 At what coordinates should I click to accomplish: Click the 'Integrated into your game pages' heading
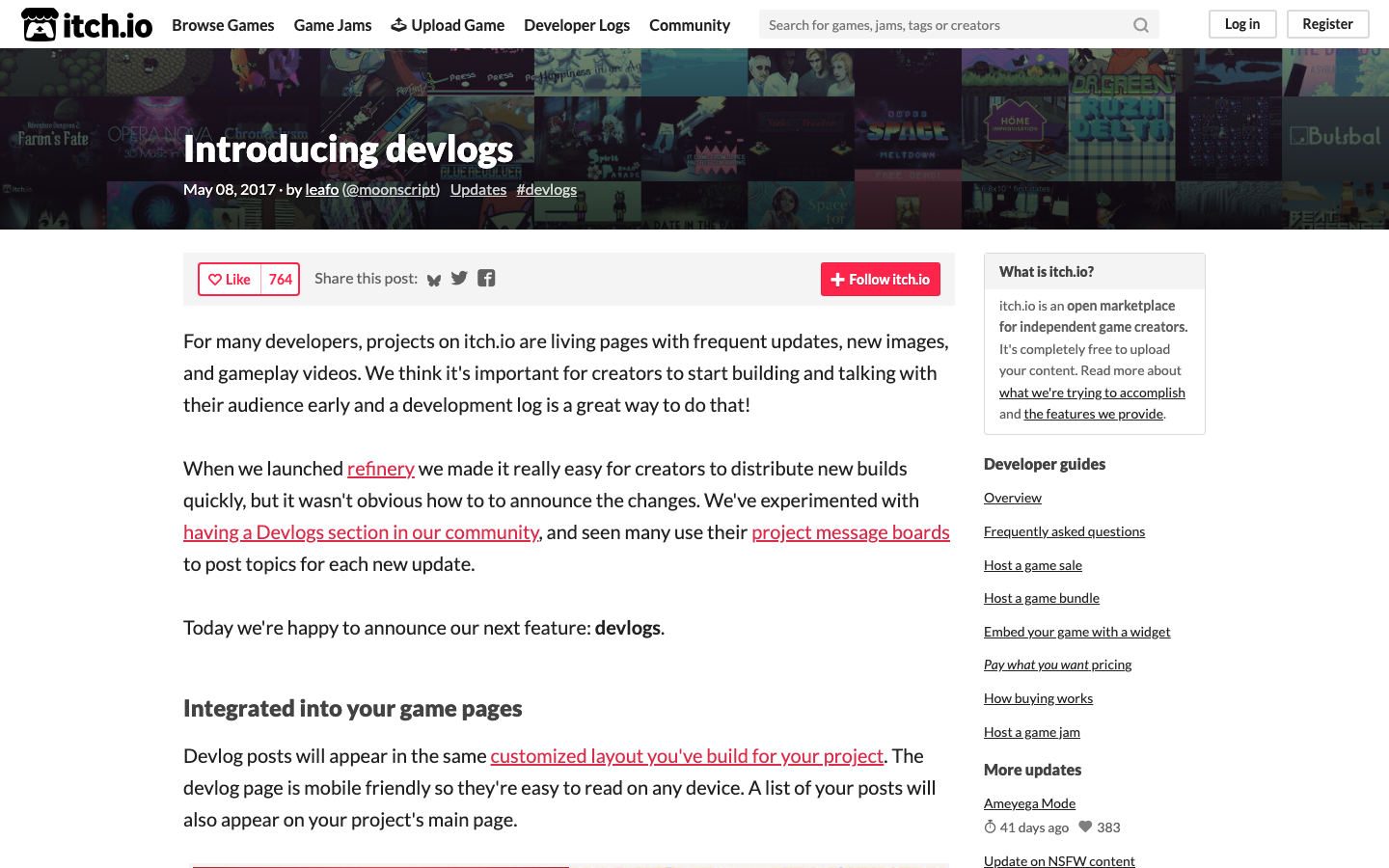tap(353, 709)
